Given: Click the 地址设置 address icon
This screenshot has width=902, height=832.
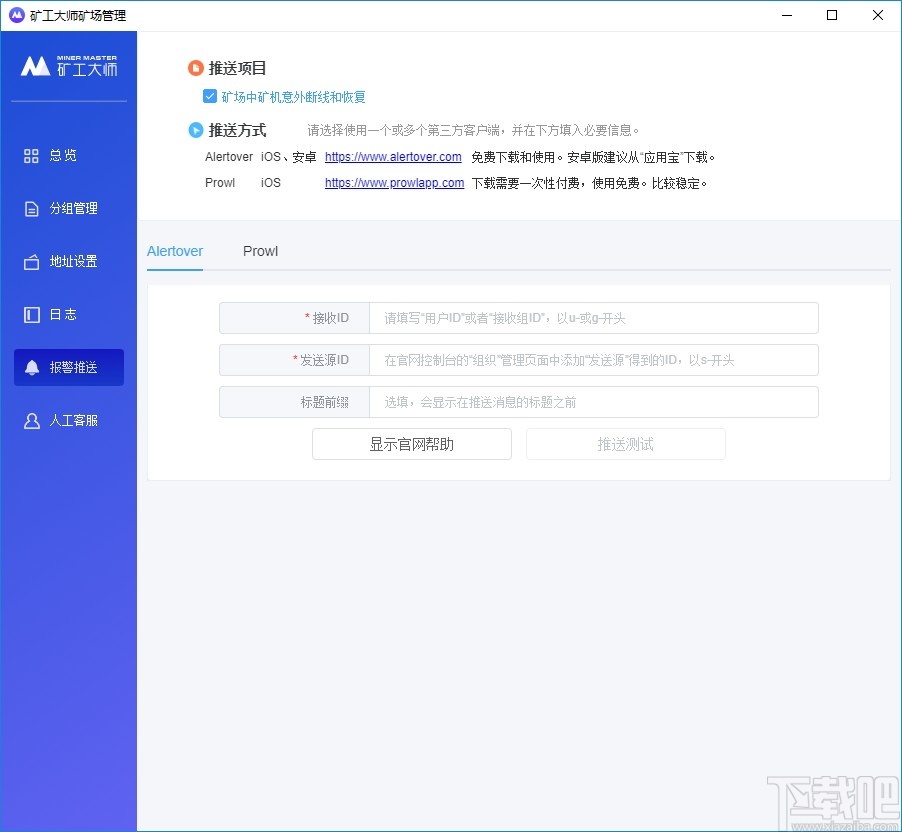Looking at the screenshot, I should [33, 261].
